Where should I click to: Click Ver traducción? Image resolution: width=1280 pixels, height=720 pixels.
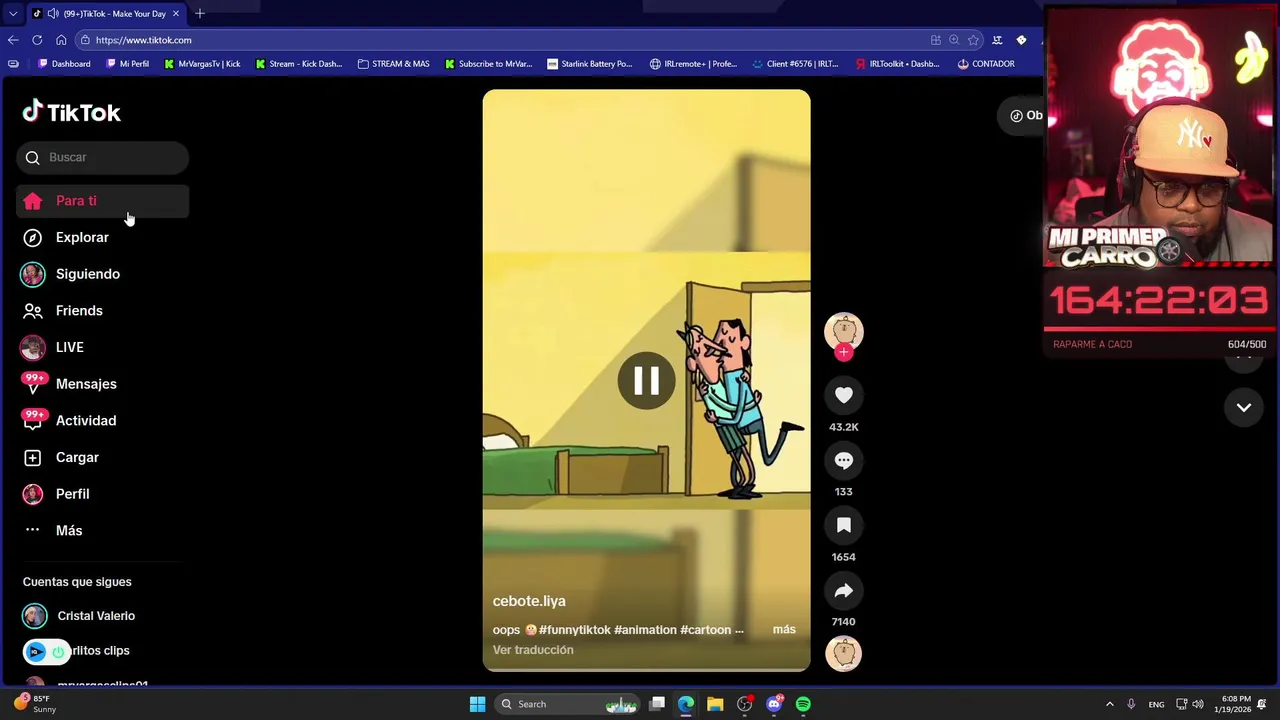tap(533, 650)
